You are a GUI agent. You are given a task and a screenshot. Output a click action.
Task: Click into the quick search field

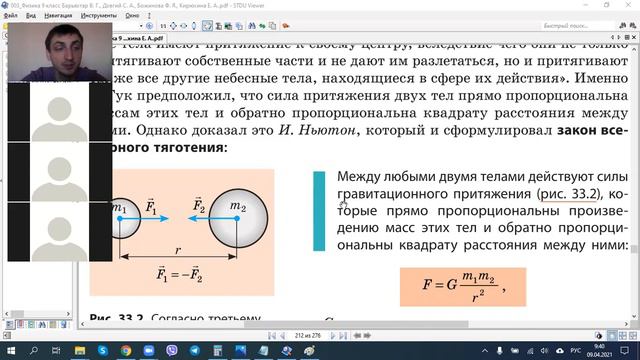578,26
